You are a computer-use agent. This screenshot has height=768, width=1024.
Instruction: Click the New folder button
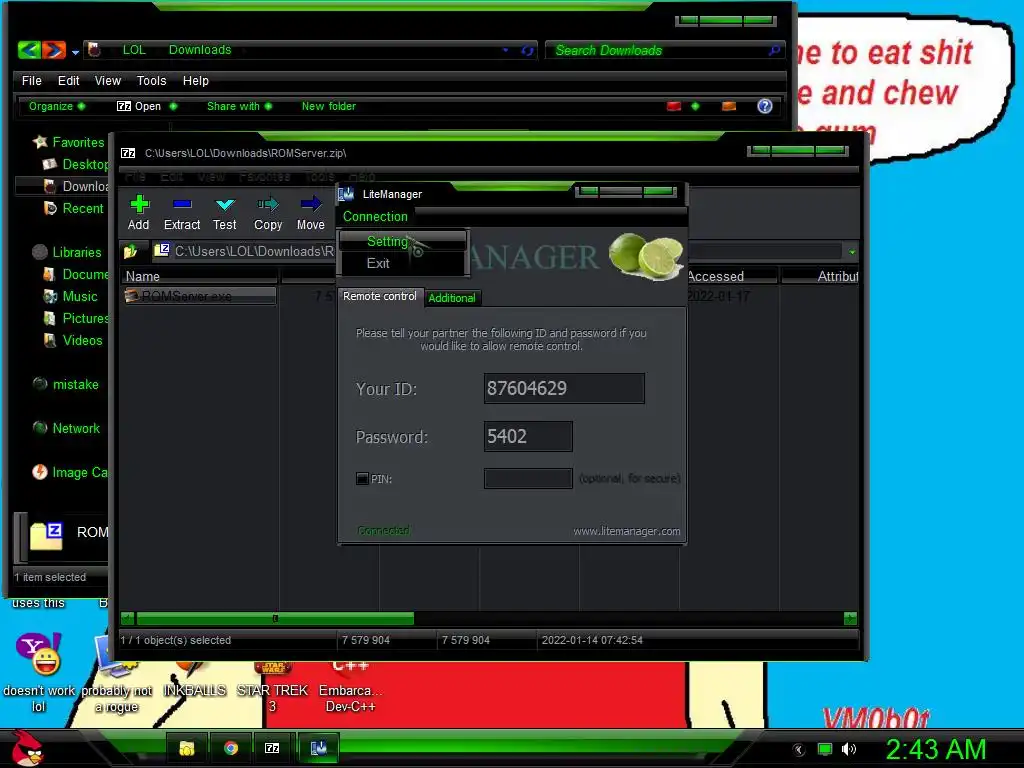pos(328,106)
